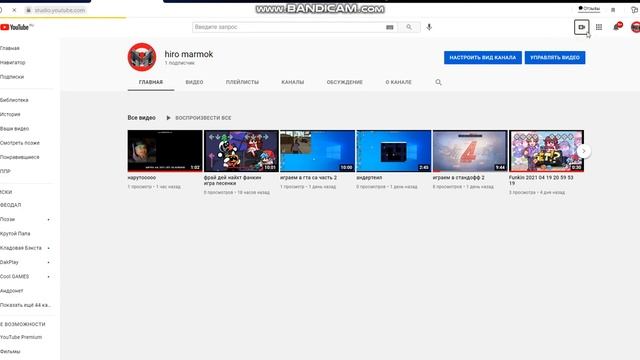Image resolution: width=640 pixels, height=360 pixels.
Task: Click the search magnifier button
Action: click(x=409, y=27)
